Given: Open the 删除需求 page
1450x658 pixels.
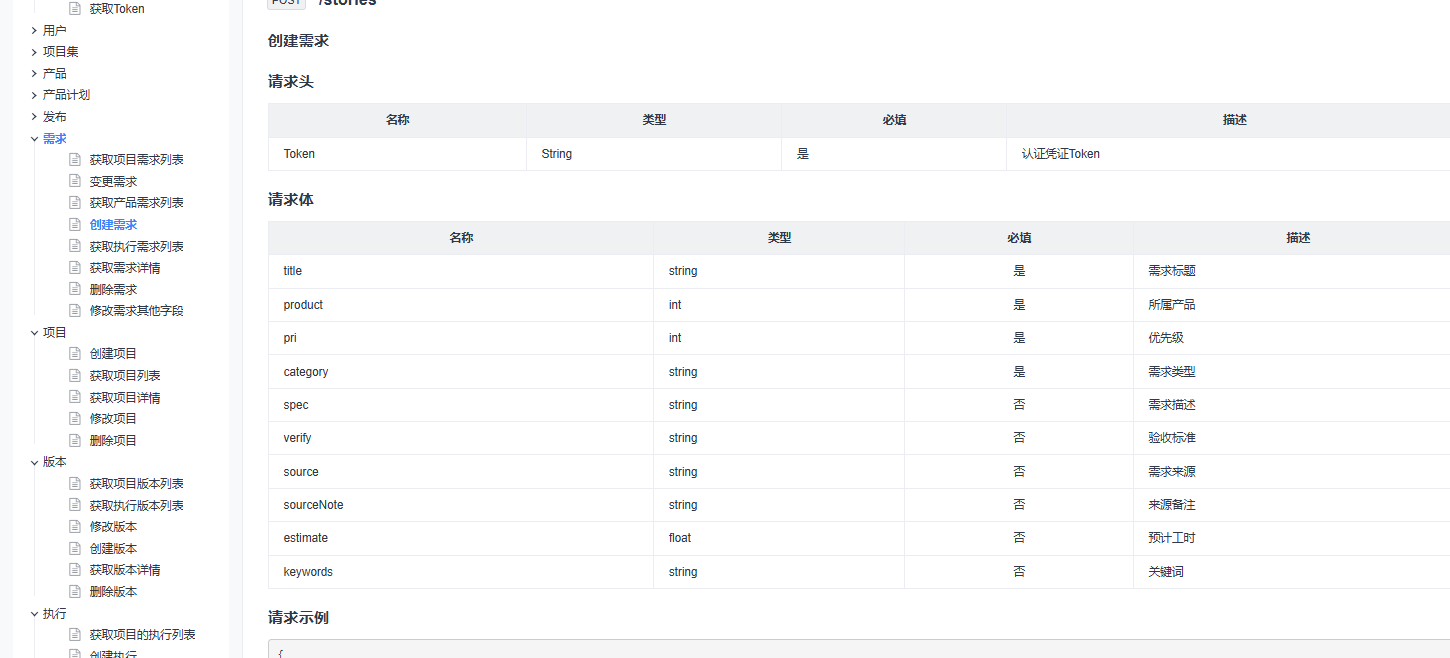Looking at the screenshot, I should (113, 290).
